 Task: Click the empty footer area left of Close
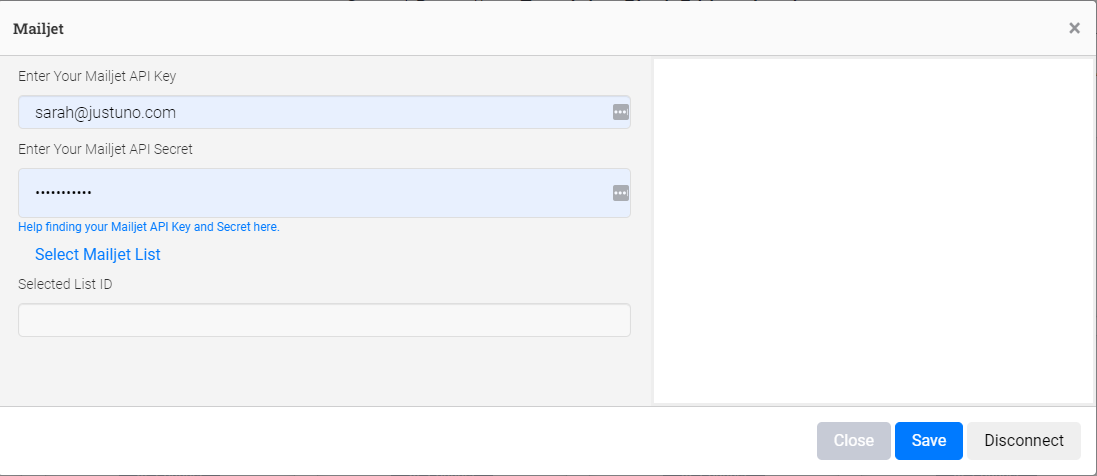click(400, 440)
